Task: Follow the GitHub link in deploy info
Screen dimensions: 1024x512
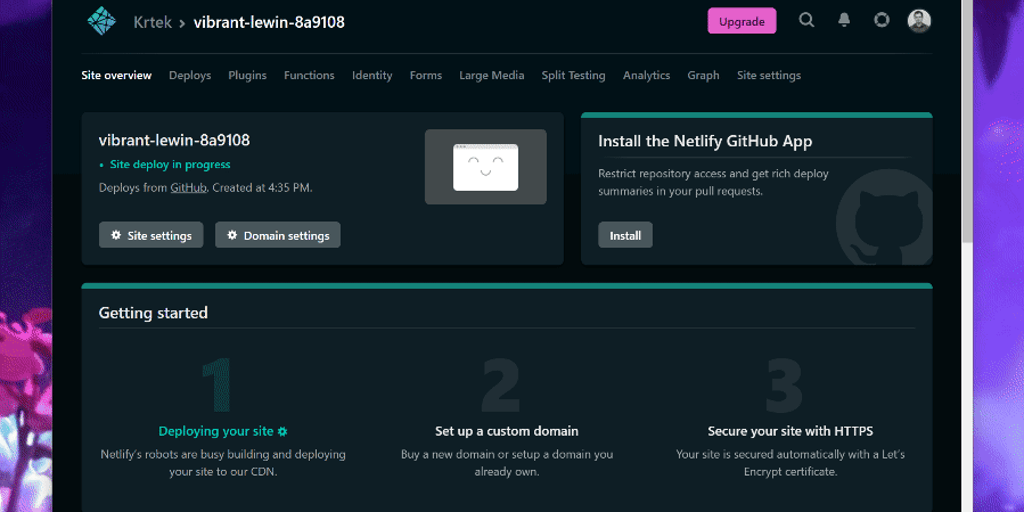Action: tap(189, 188)
